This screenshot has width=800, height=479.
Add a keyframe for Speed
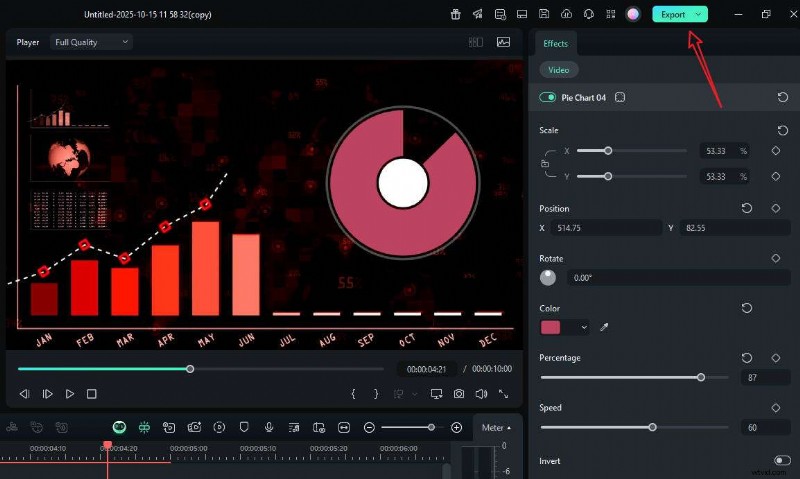click(x=776, y=408)
